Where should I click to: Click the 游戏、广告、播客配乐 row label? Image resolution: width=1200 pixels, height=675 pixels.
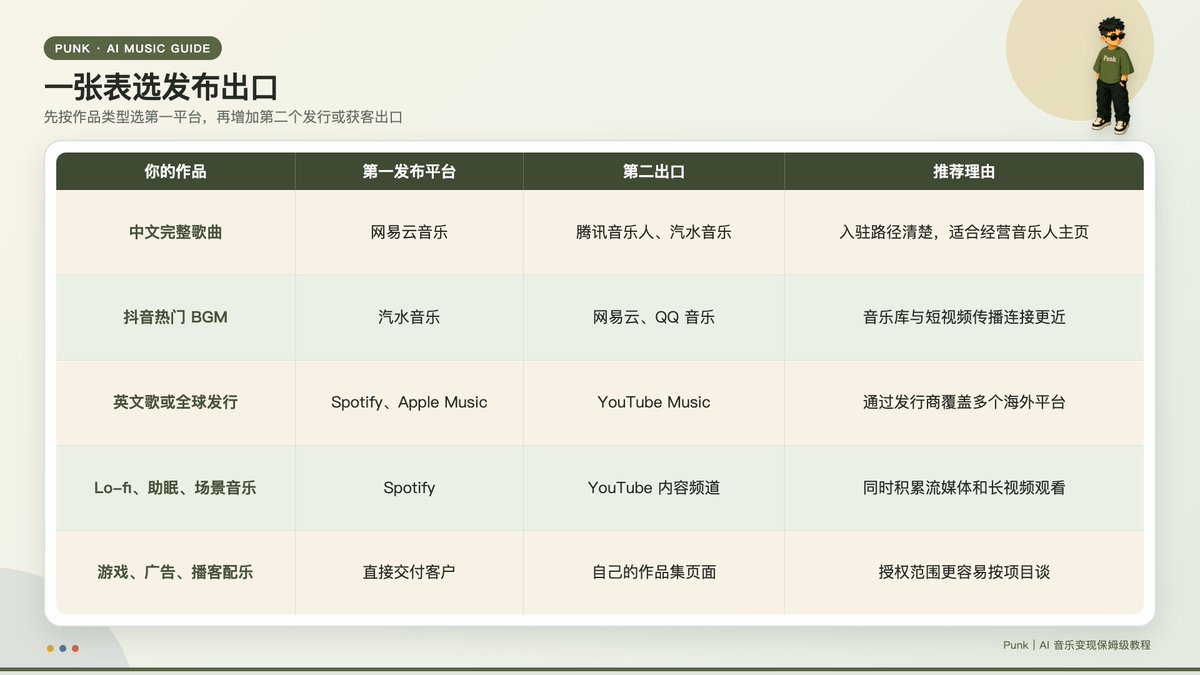coord(175,572)
